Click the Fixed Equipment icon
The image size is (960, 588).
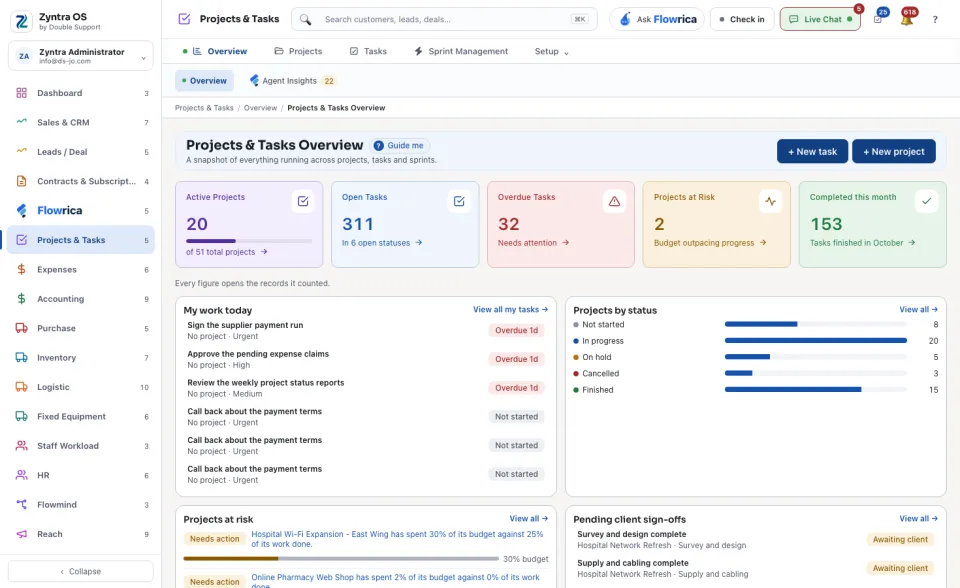point(21,416)
